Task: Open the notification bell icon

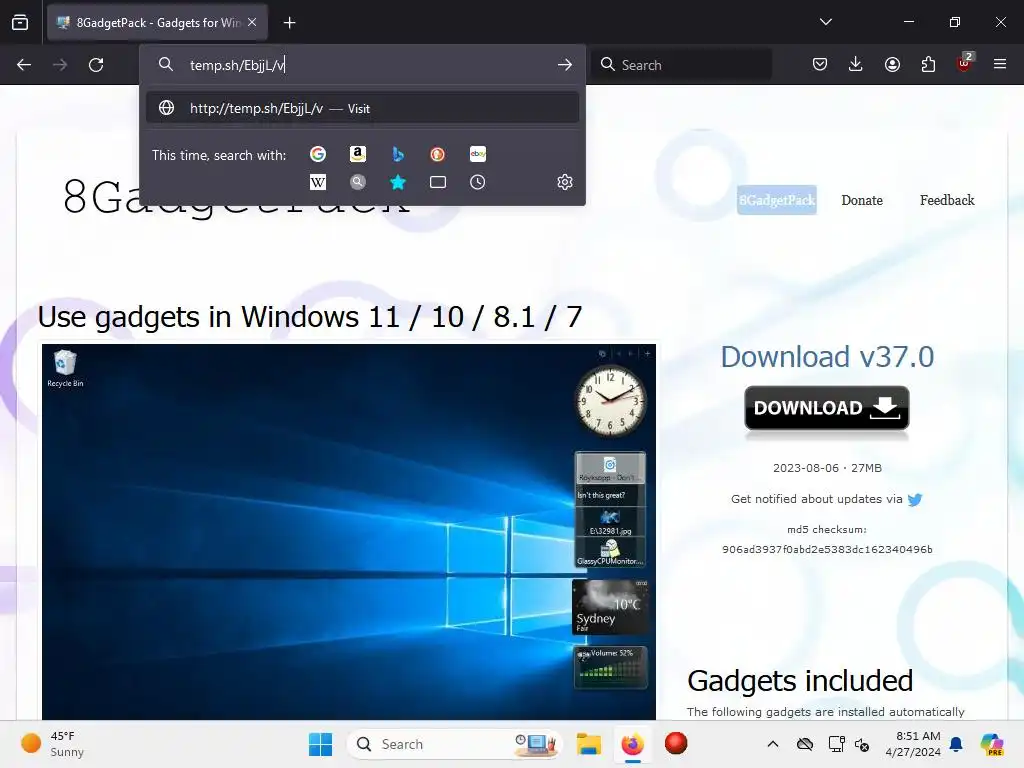Action: (x=956, y=744)
